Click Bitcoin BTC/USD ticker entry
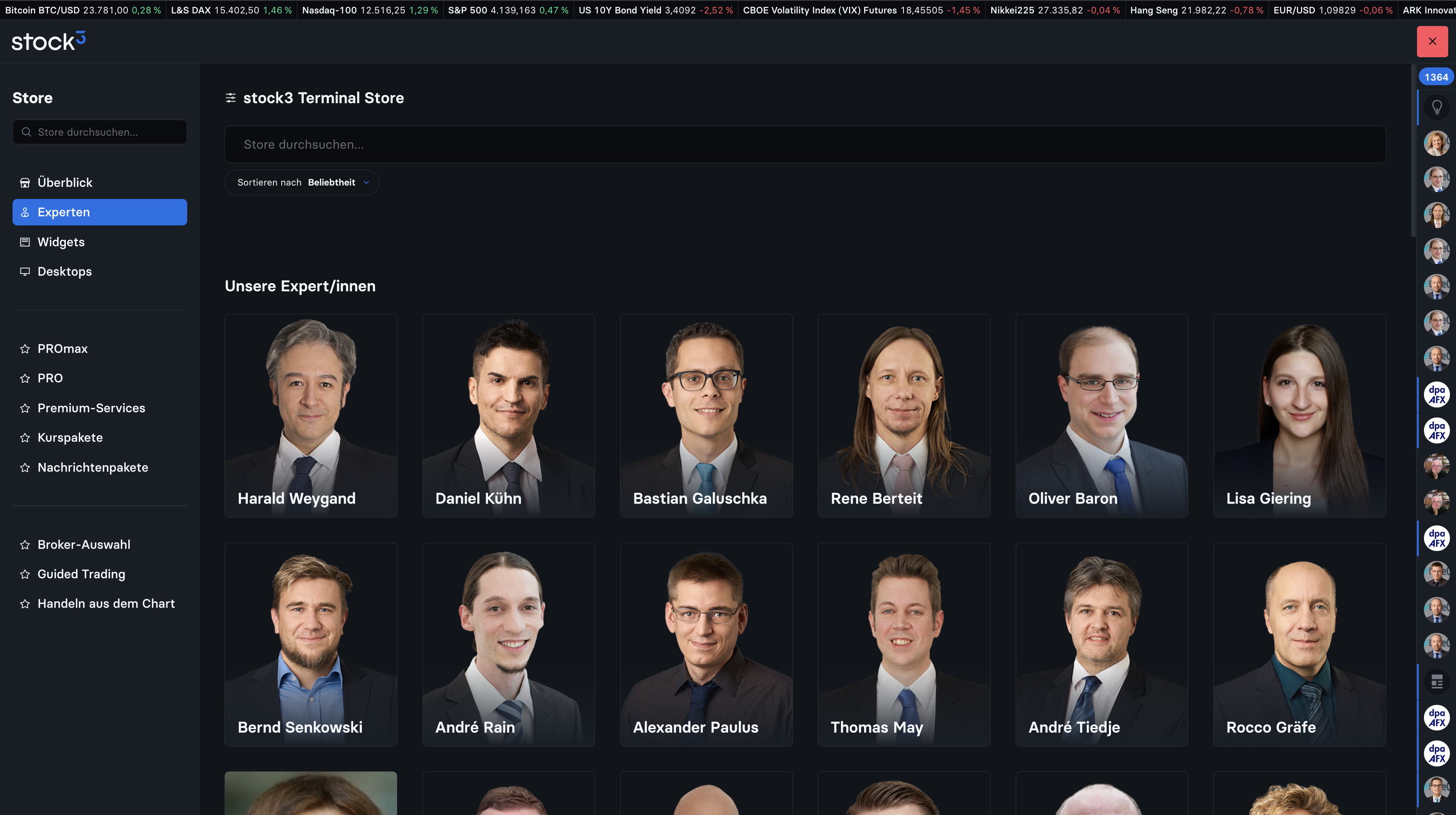The height and width of the screenshot is (815, 1456). tap(83, 10)
